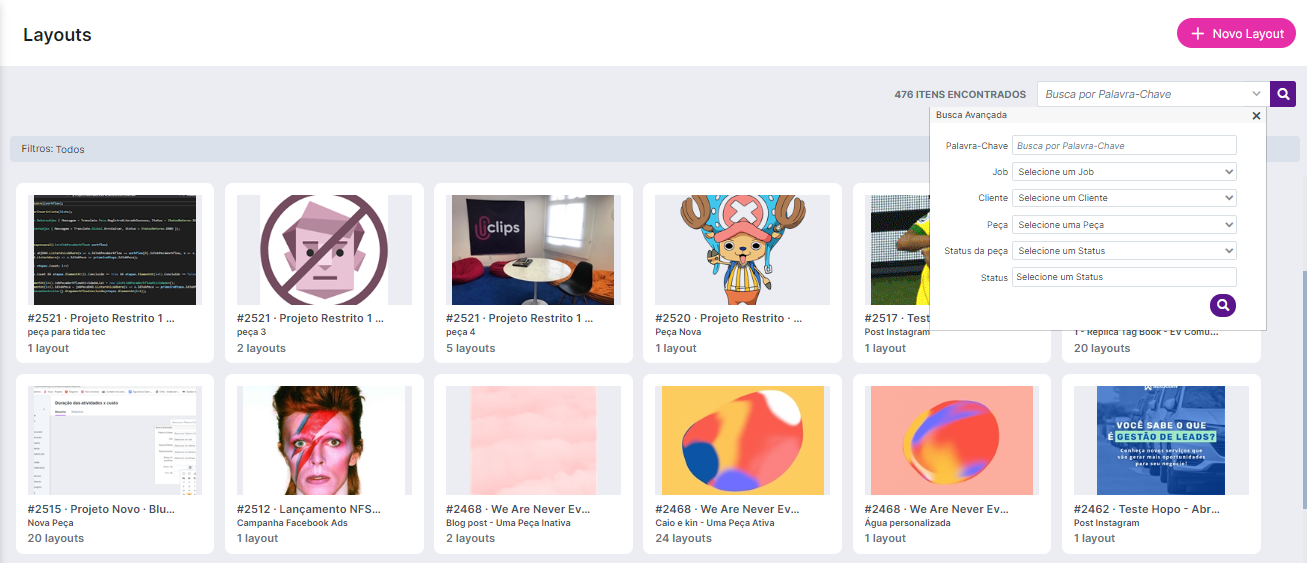Open the code screenshot thumbnail for peça para tida tec
This screenshot has height=563, width=1307.
pyautogui.click(x=115, y=250)
